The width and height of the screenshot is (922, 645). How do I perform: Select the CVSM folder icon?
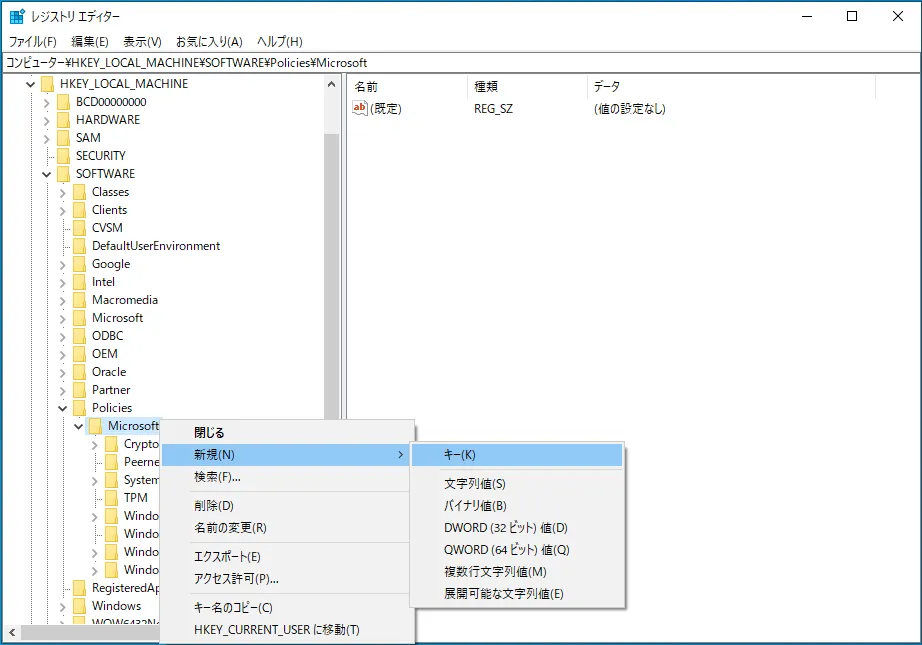[79, 228]
